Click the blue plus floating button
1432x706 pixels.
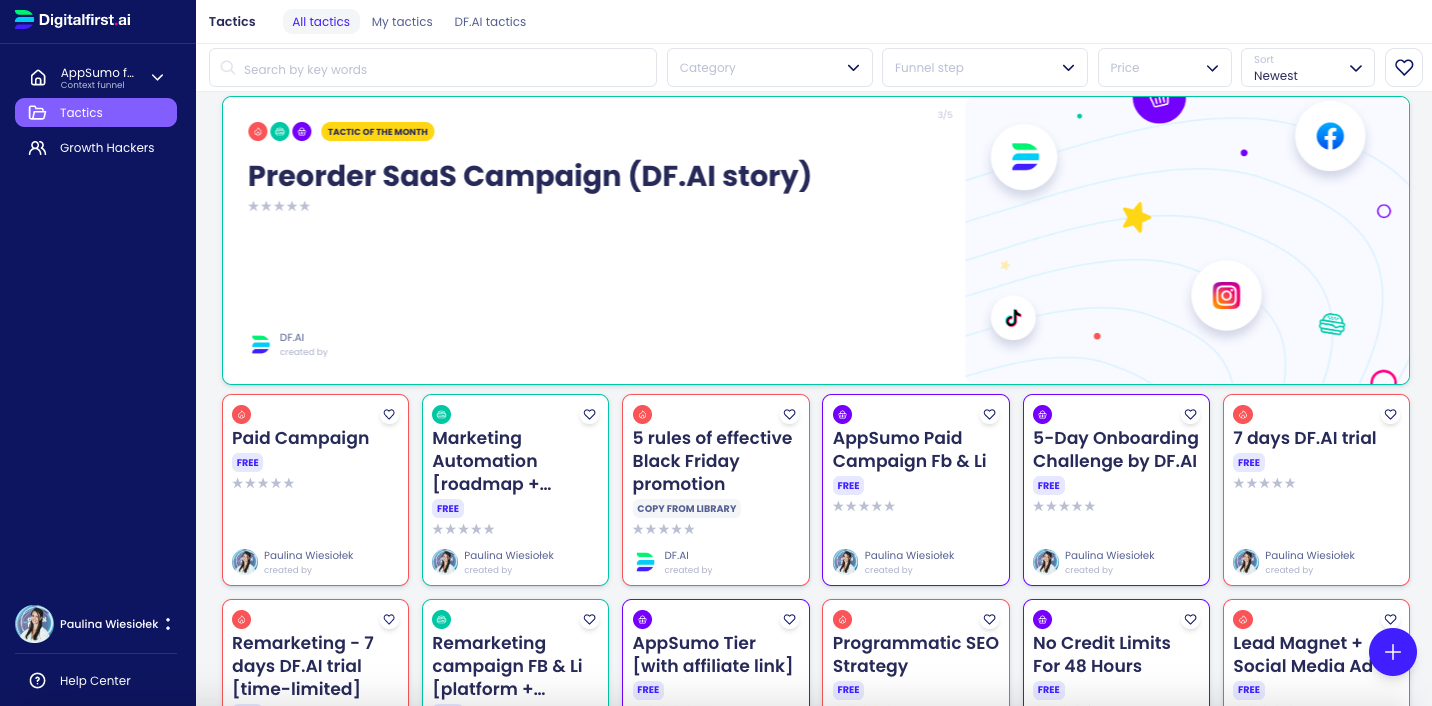(1393, 652)
